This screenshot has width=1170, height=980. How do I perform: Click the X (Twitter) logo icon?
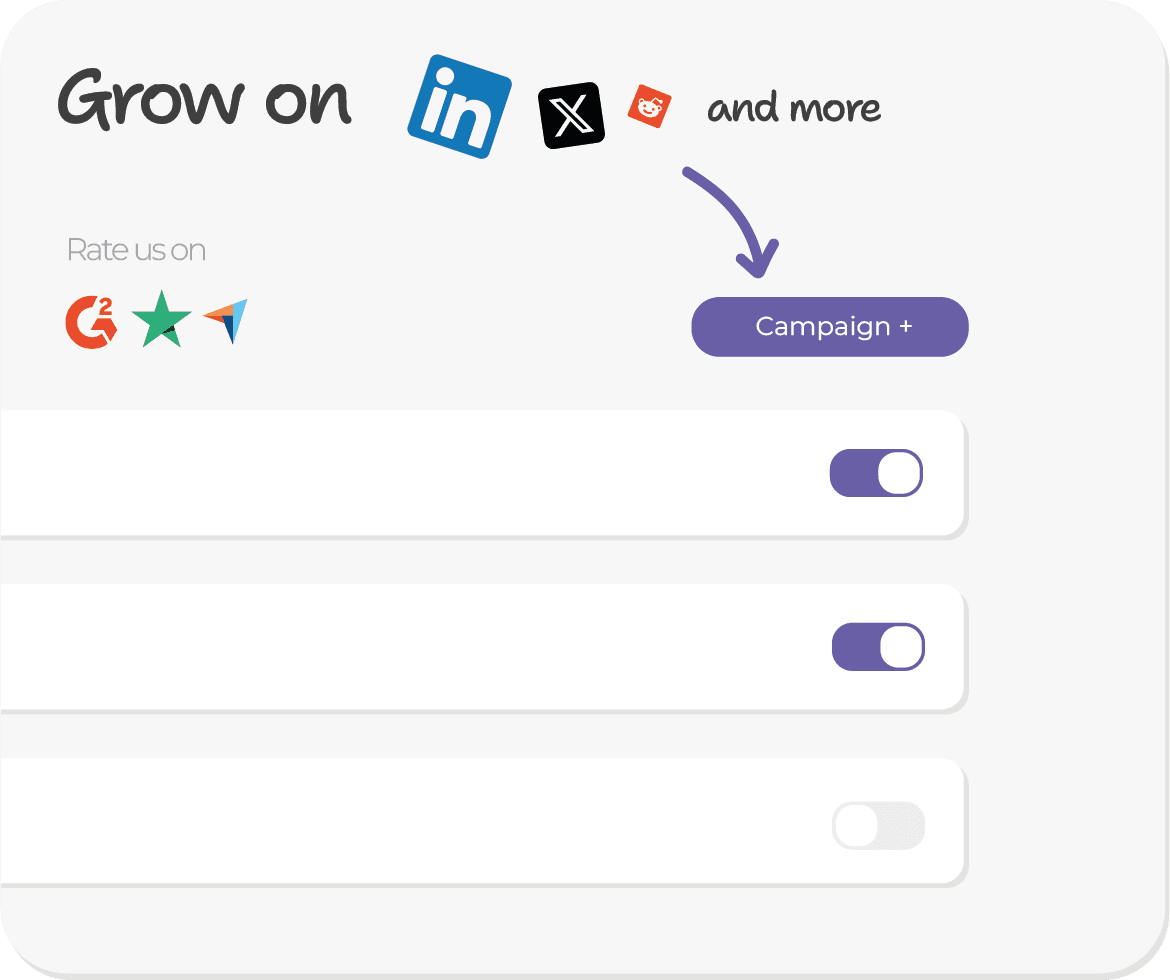point(571,116)
